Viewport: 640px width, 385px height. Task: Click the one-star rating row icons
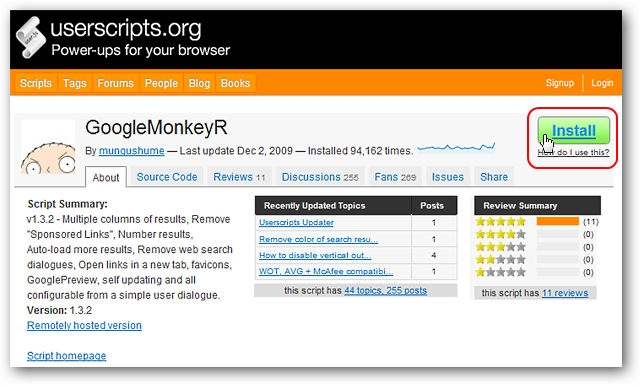point(500,272)
